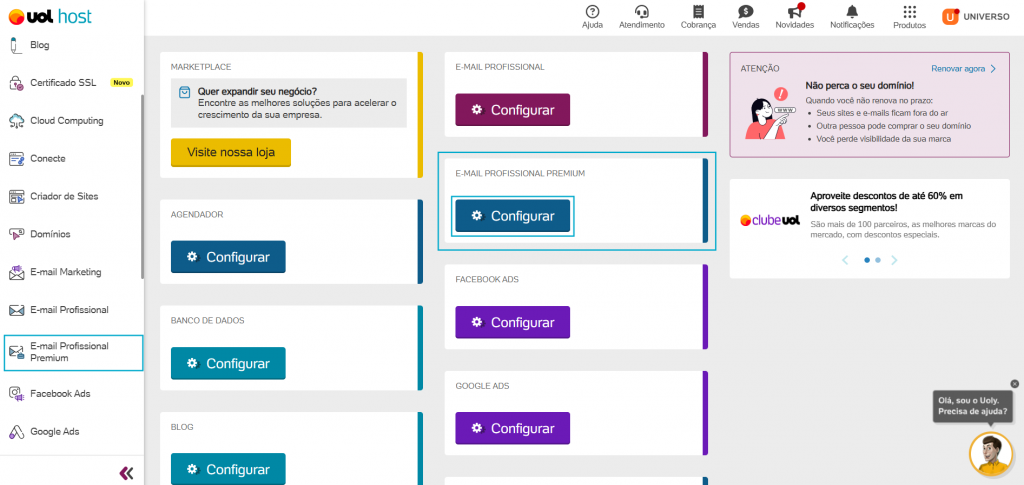The image size is (1024, 485).
Task: Open the Notificações bell icon
Action: pyautogui.click(x=852, y=12)
